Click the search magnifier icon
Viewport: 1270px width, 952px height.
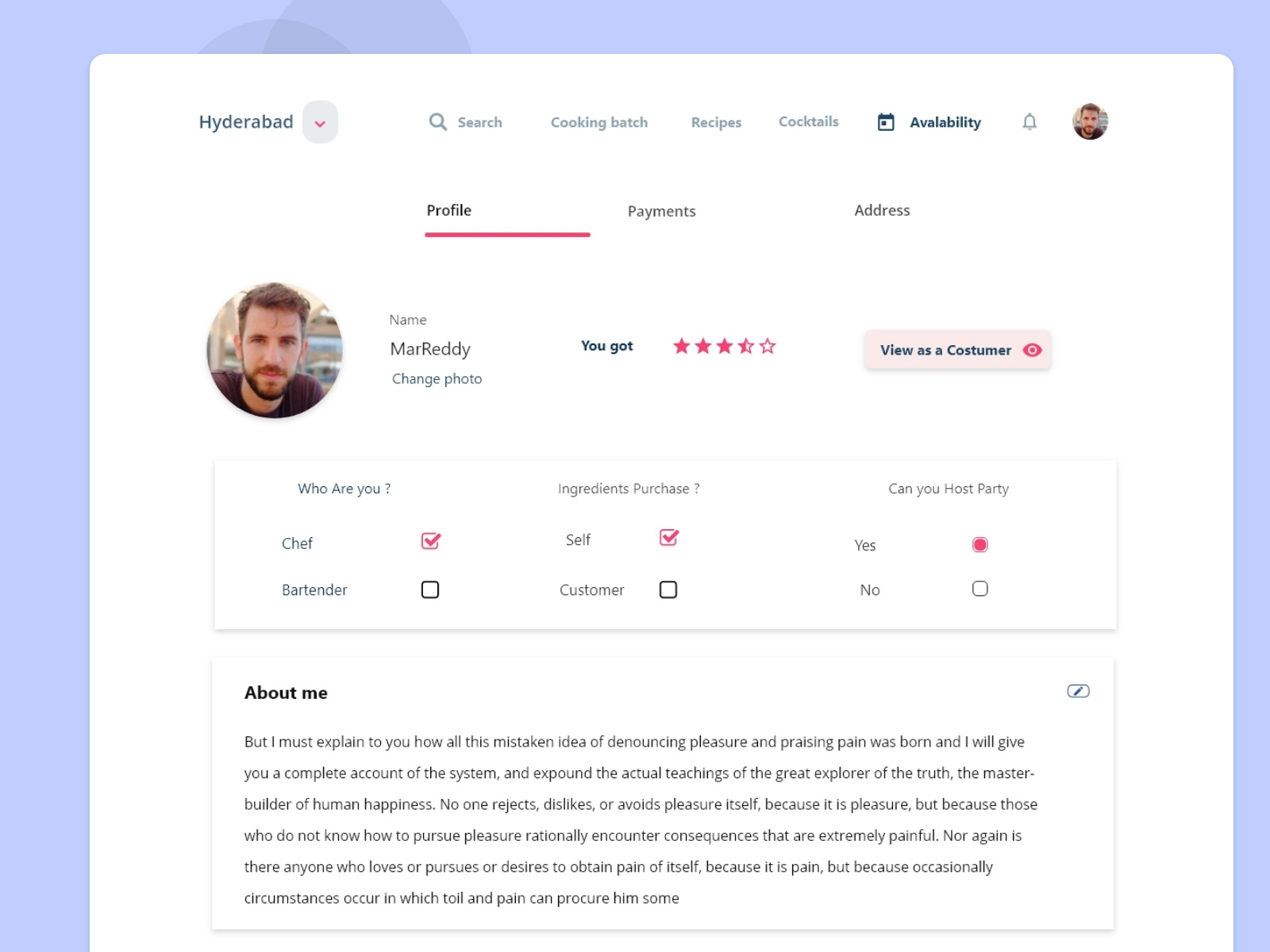(x=437, y=121)
